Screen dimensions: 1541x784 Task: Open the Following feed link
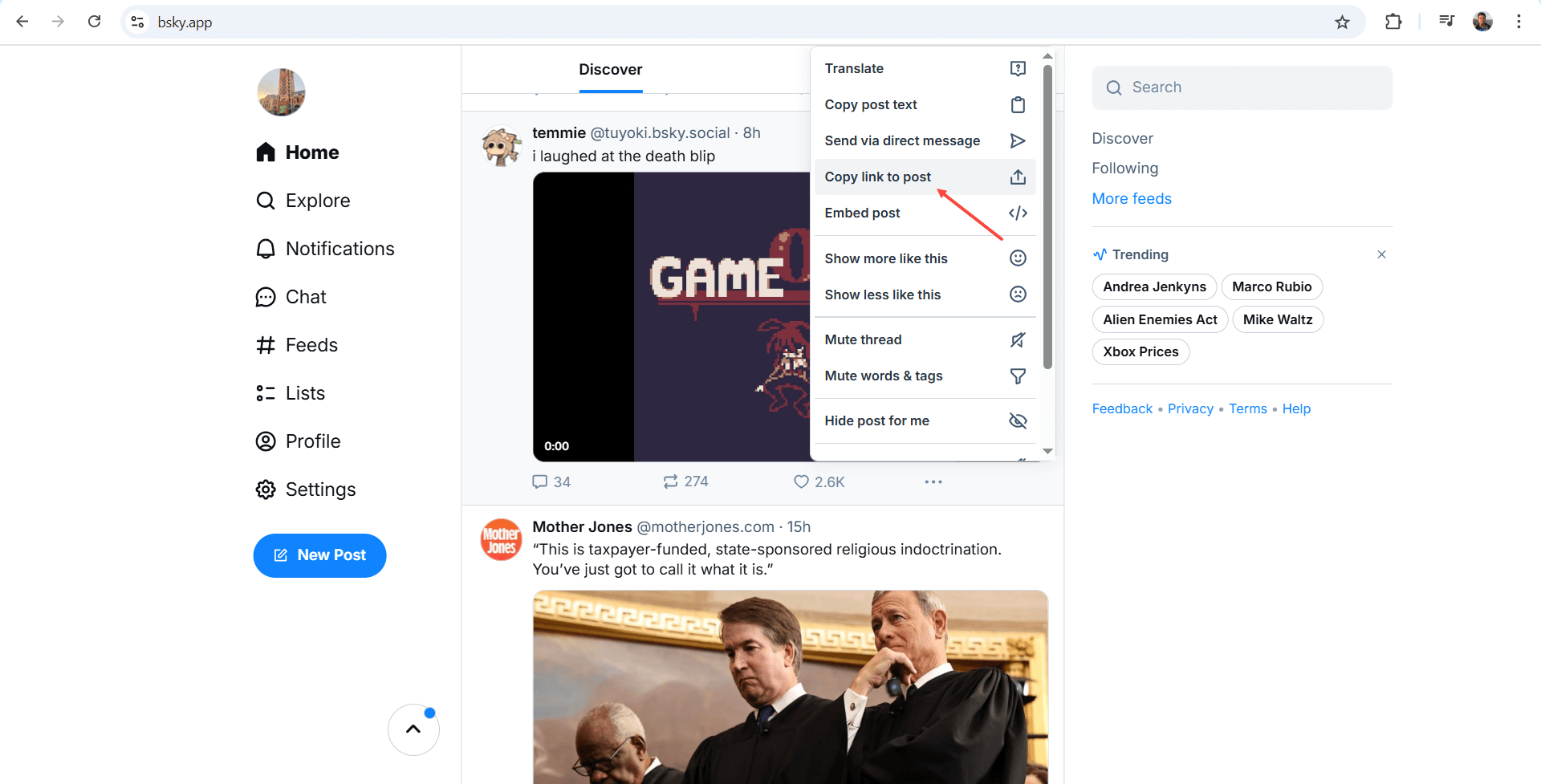click(x=1124, y=169)
